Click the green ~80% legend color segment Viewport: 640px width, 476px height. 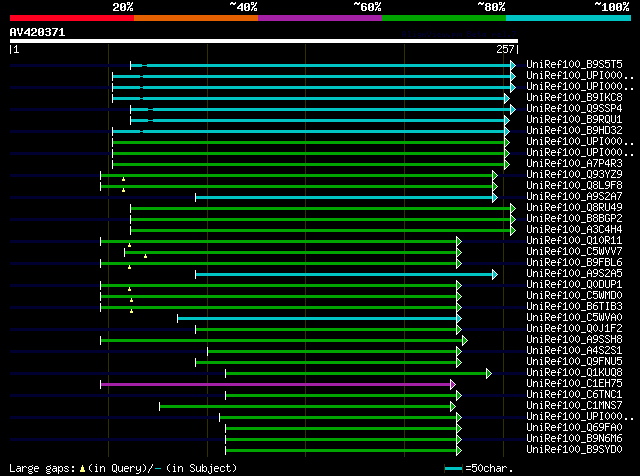click(x=444, y=18)
